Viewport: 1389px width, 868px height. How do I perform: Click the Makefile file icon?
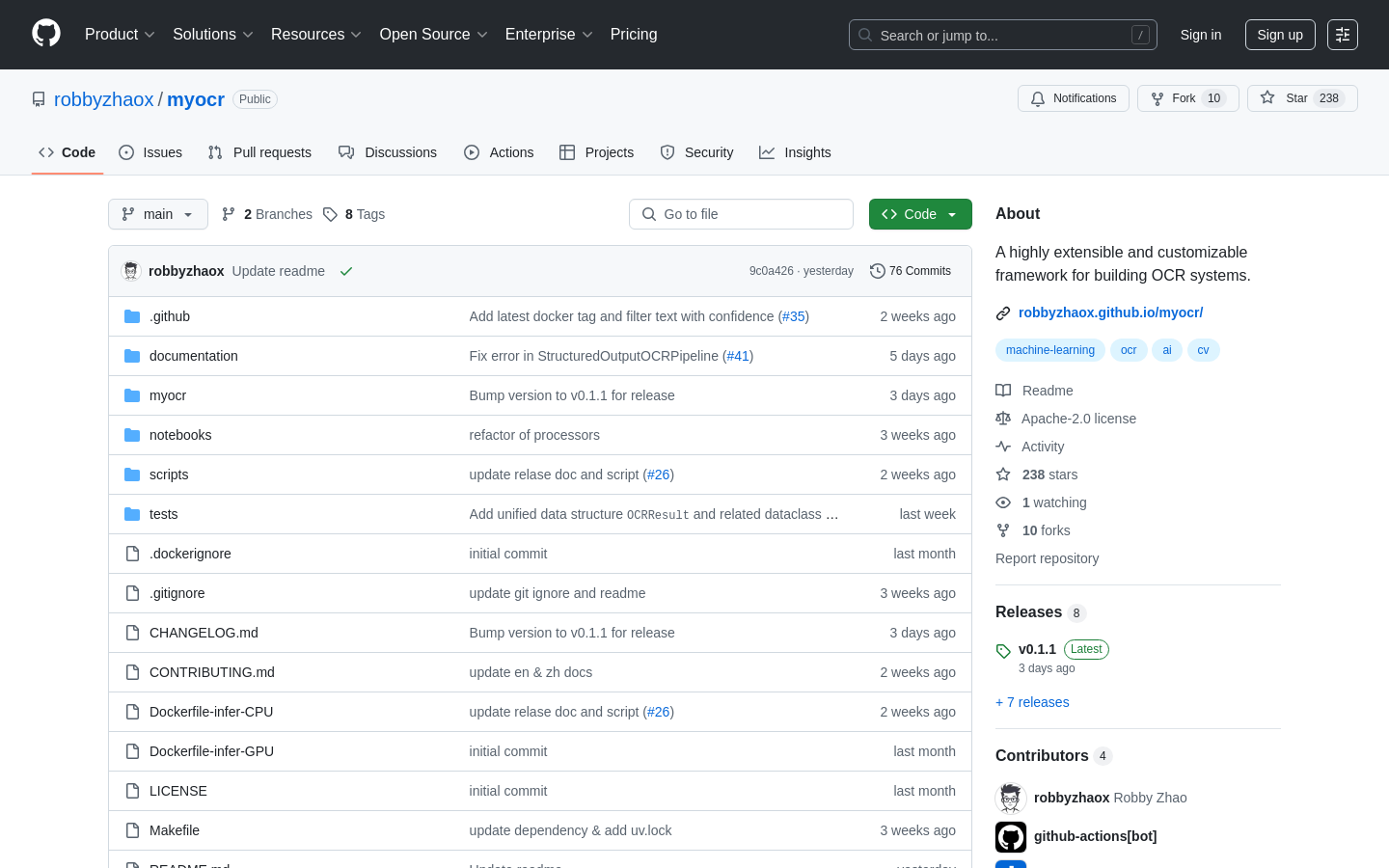tap(132, 830)
